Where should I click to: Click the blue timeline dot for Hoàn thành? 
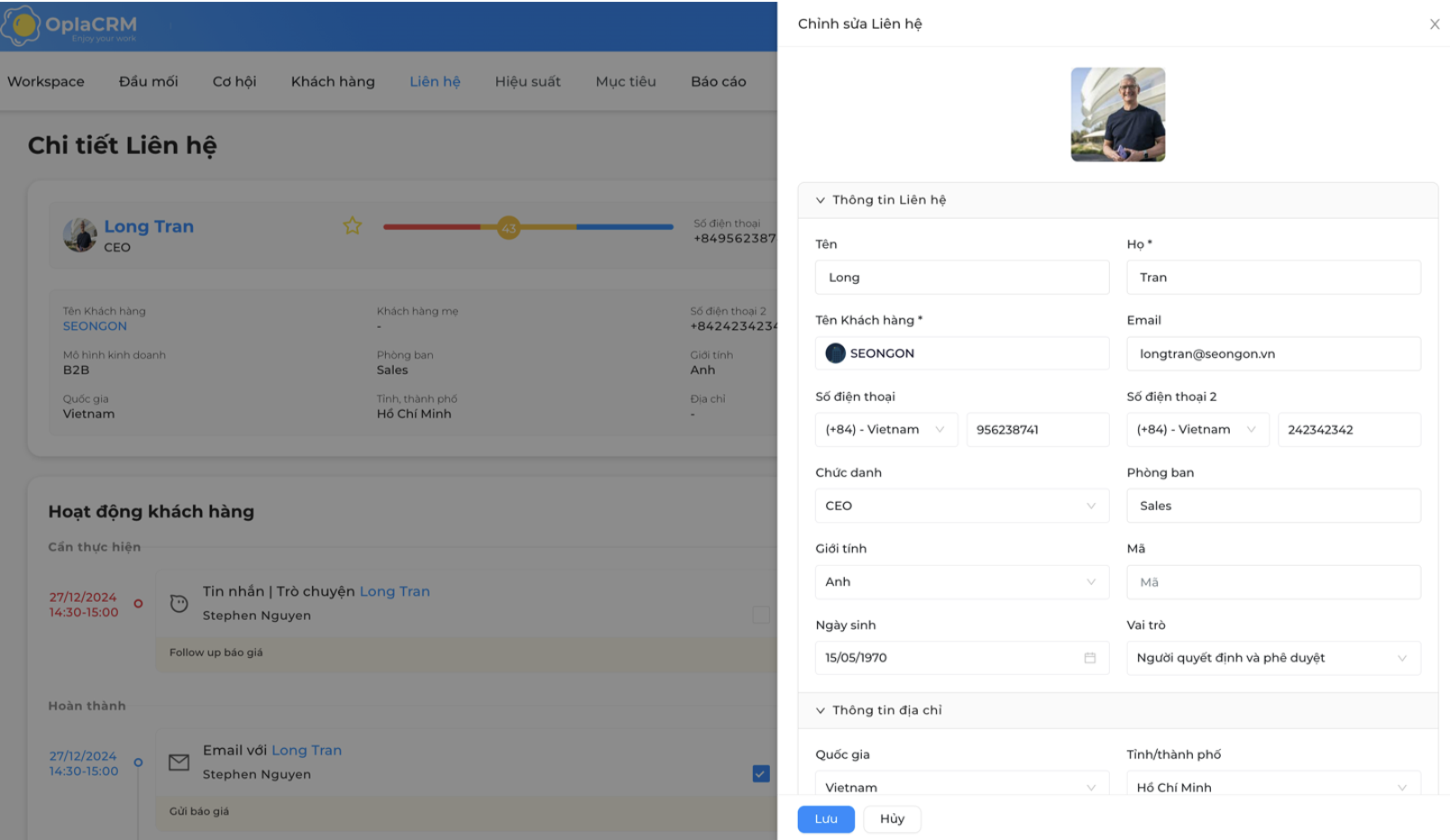[x=138, y=762]
